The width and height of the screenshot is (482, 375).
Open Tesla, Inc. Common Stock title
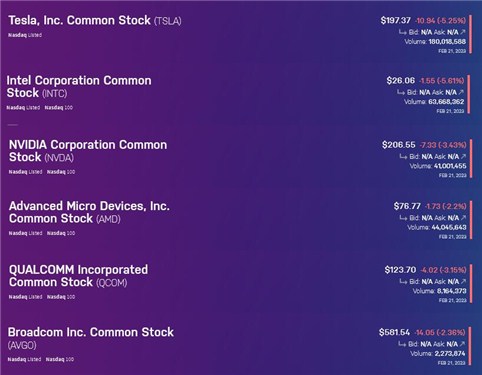click(x=95, y=21)
